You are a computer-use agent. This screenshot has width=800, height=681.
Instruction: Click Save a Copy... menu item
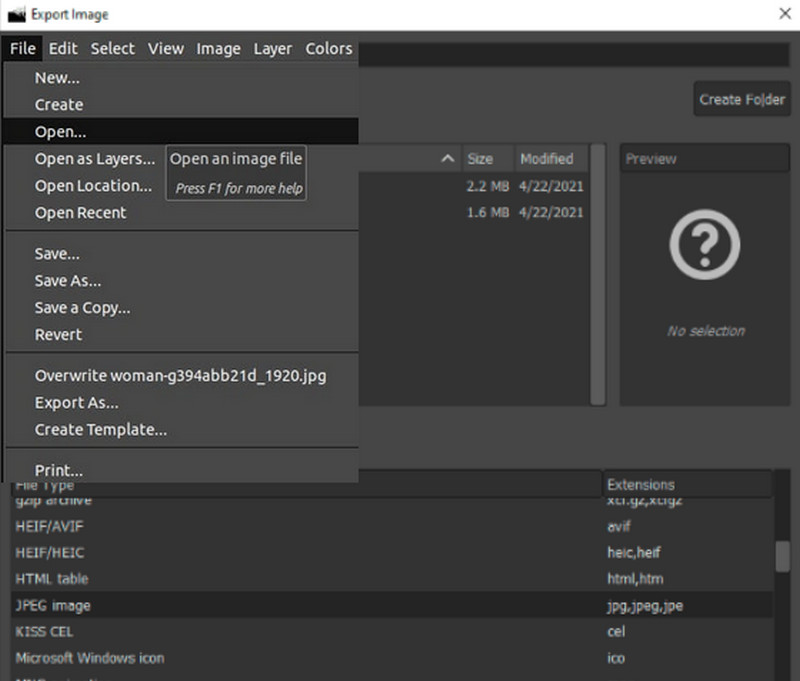pos(82,308)
